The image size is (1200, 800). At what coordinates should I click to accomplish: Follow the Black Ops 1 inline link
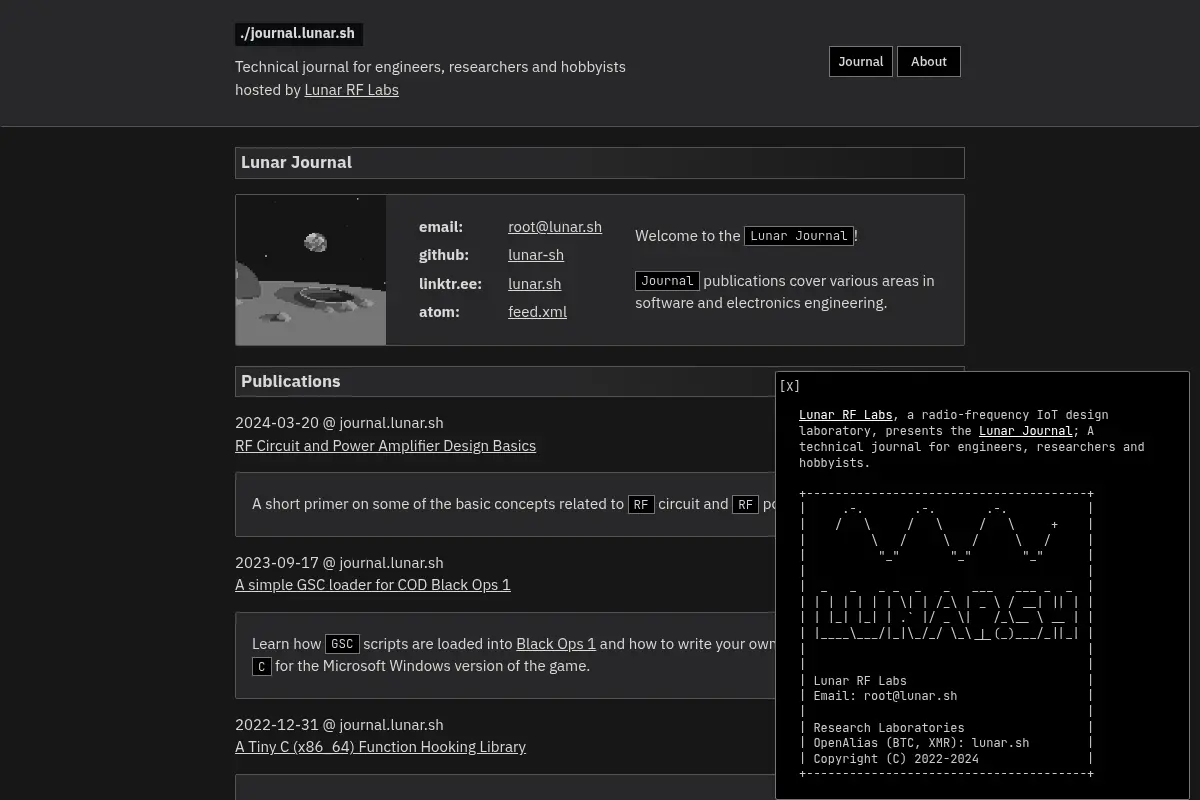[556, 644]
